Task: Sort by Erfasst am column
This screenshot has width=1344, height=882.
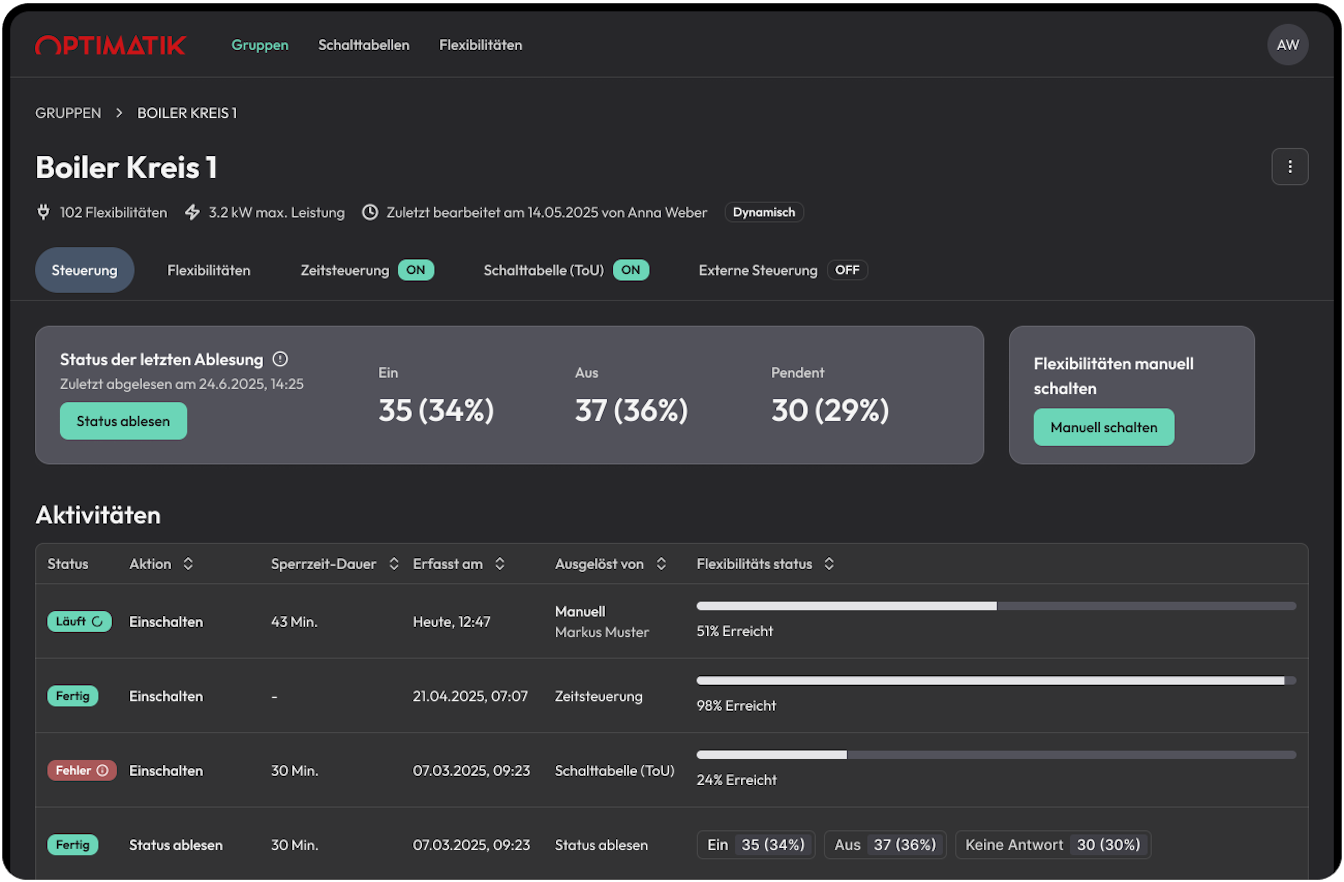Action: tap(500, 564)
